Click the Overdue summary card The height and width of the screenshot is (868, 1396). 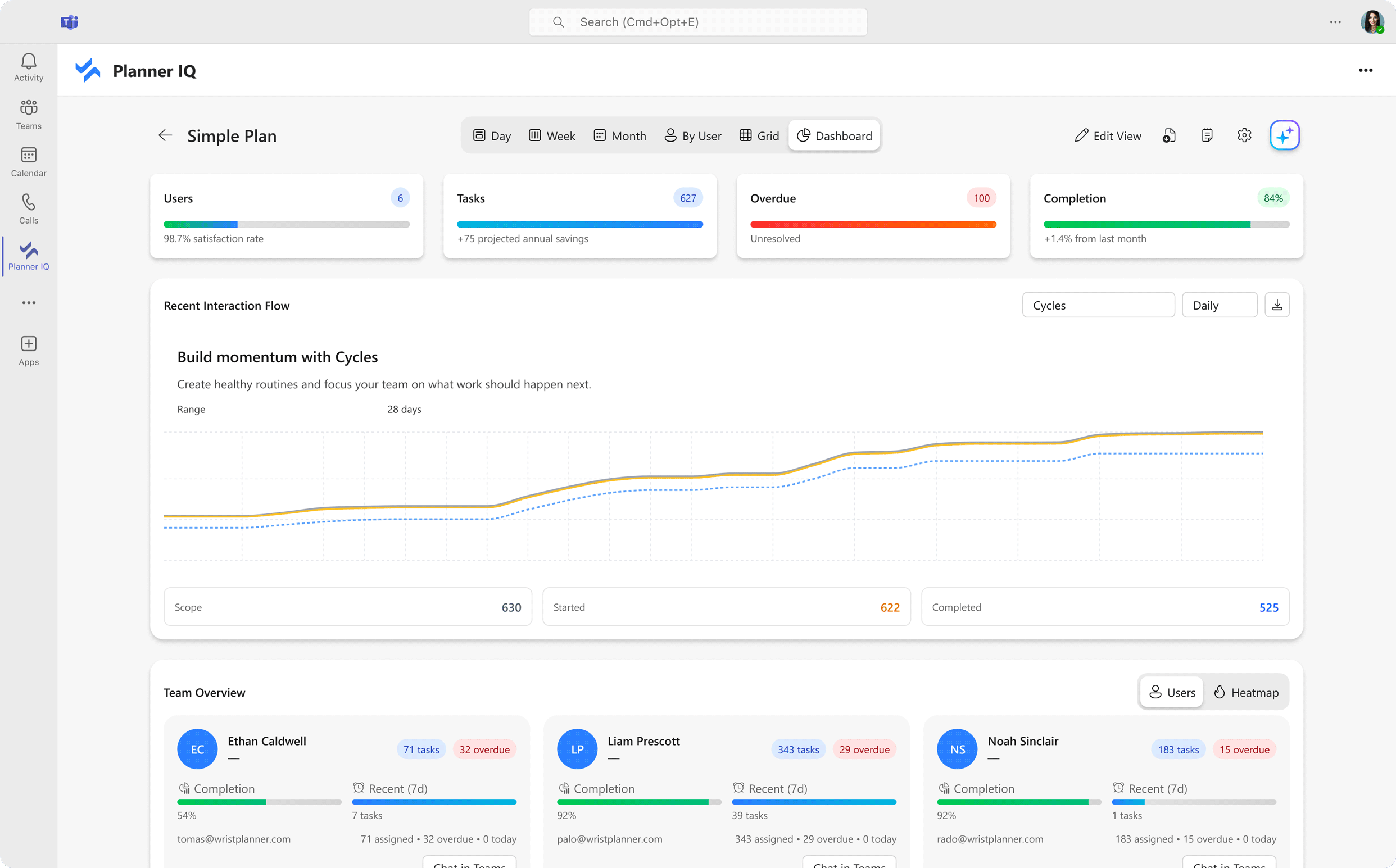pyautogui.click(x=873, y=216)
